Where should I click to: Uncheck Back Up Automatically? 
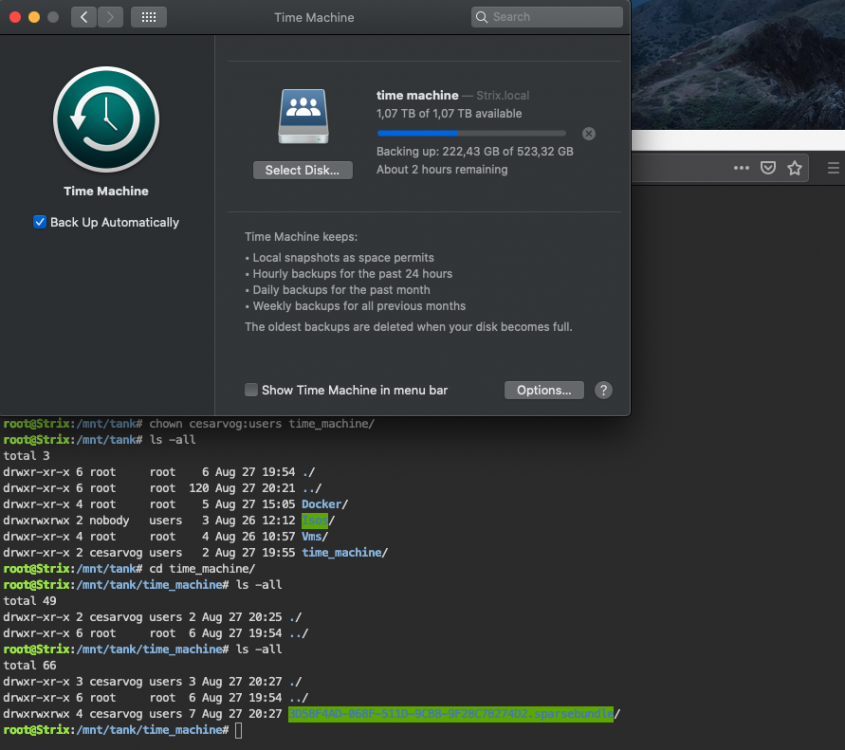click(x=39, y=222)
